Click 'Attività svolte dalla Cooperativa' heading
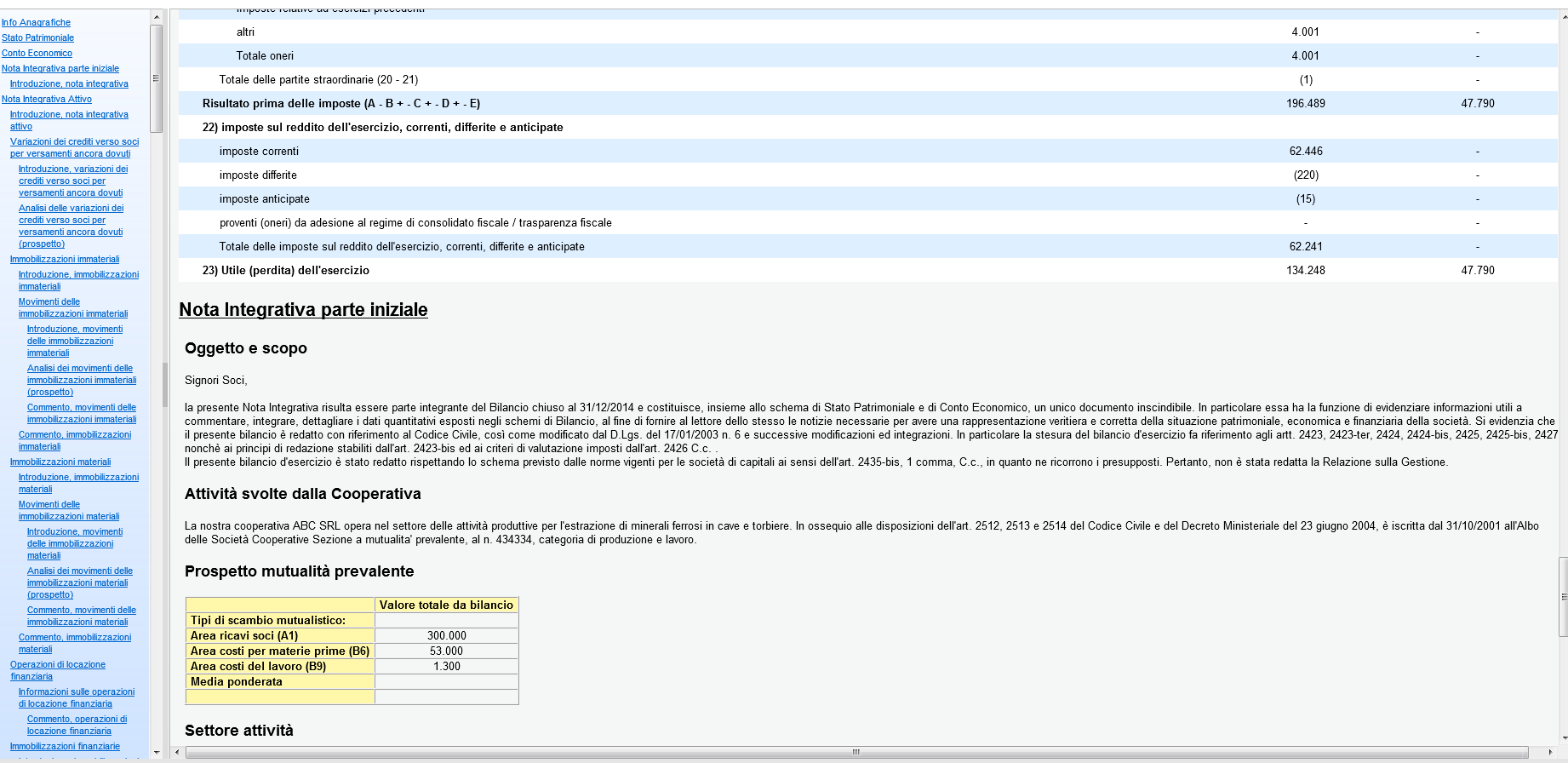 (303, 494)
